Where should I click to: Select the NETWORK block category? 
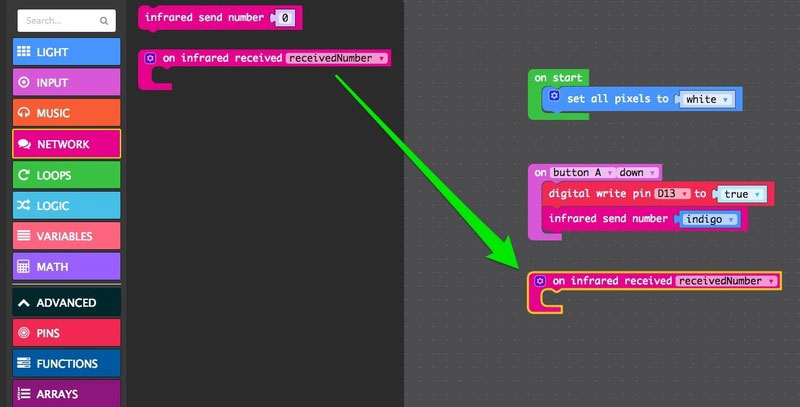66,144
